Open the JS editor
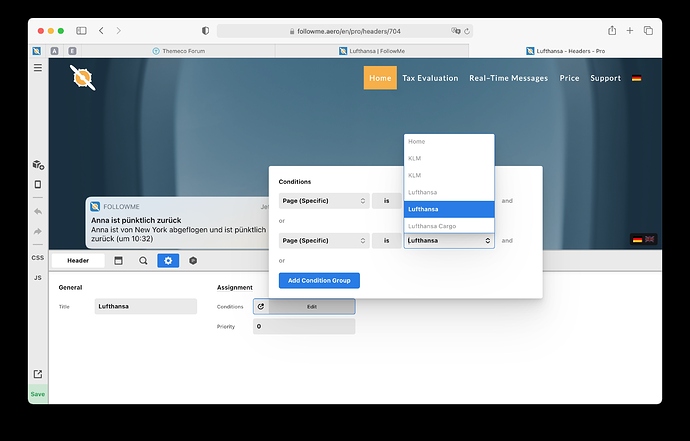Screen dimensions: 690x441 pos(38,278)
